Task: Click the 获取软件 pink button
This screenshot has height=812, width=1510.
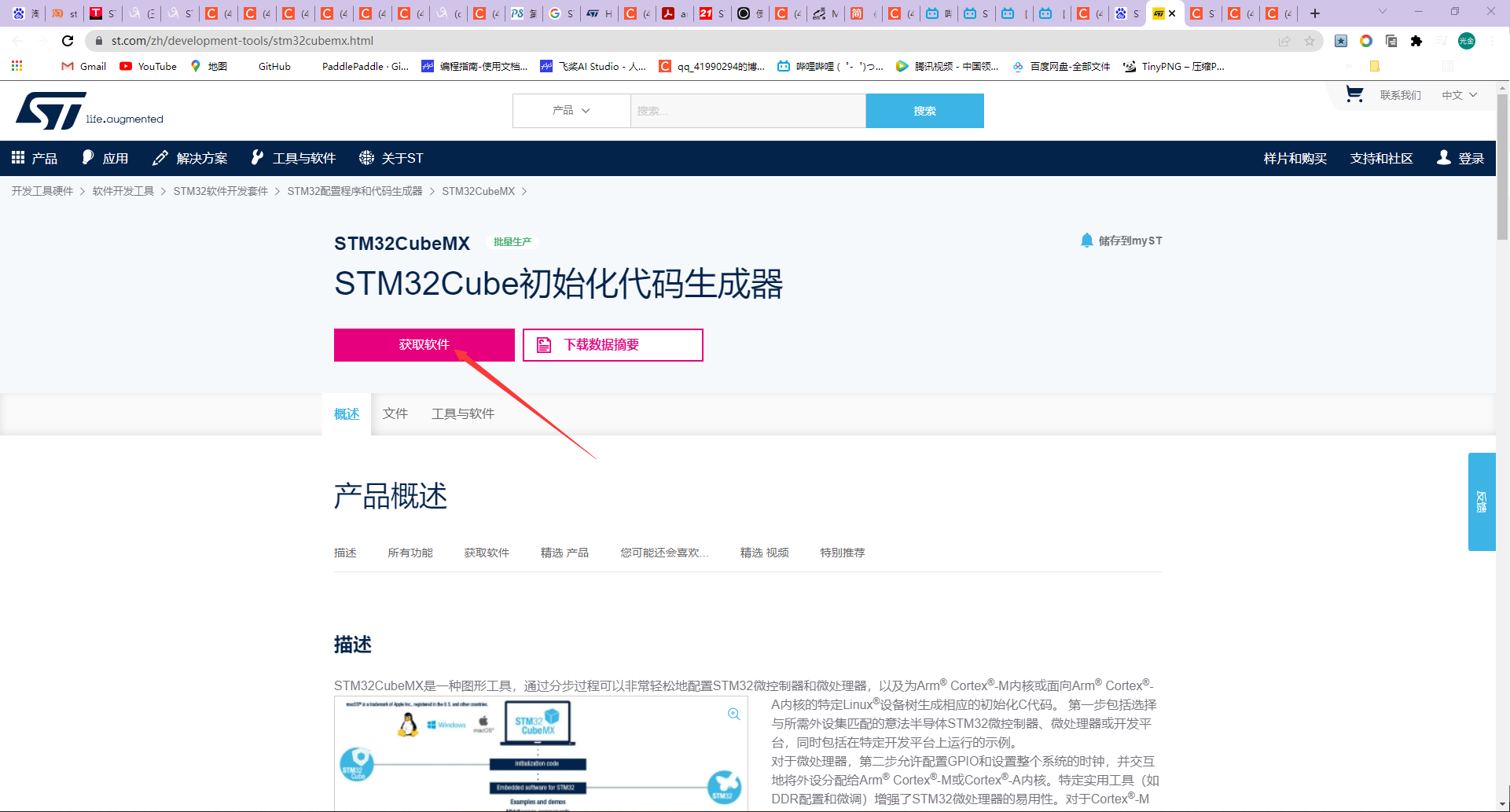Action: [424, 344]
